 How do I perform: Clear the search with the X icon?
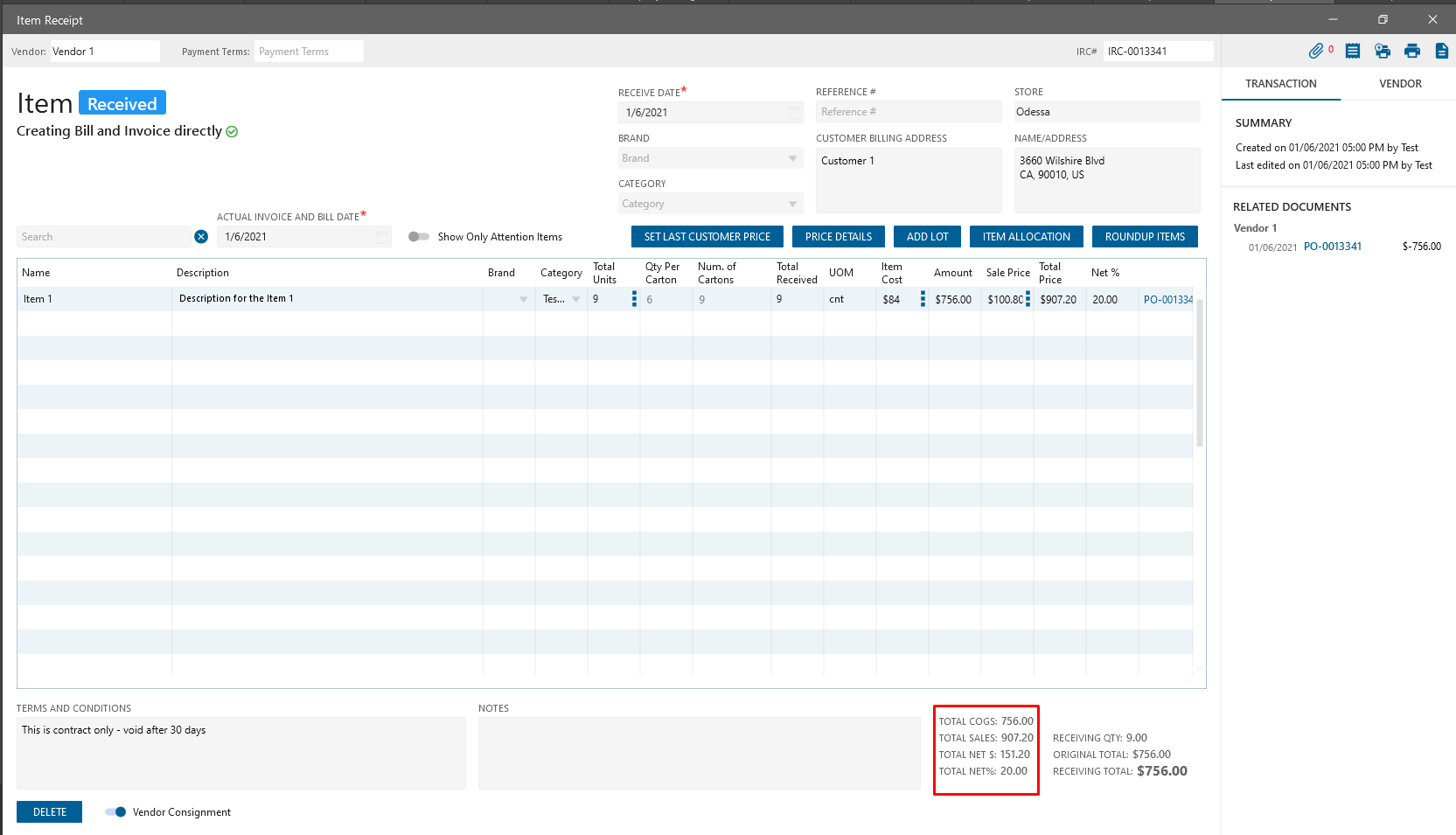click(201, 237)
